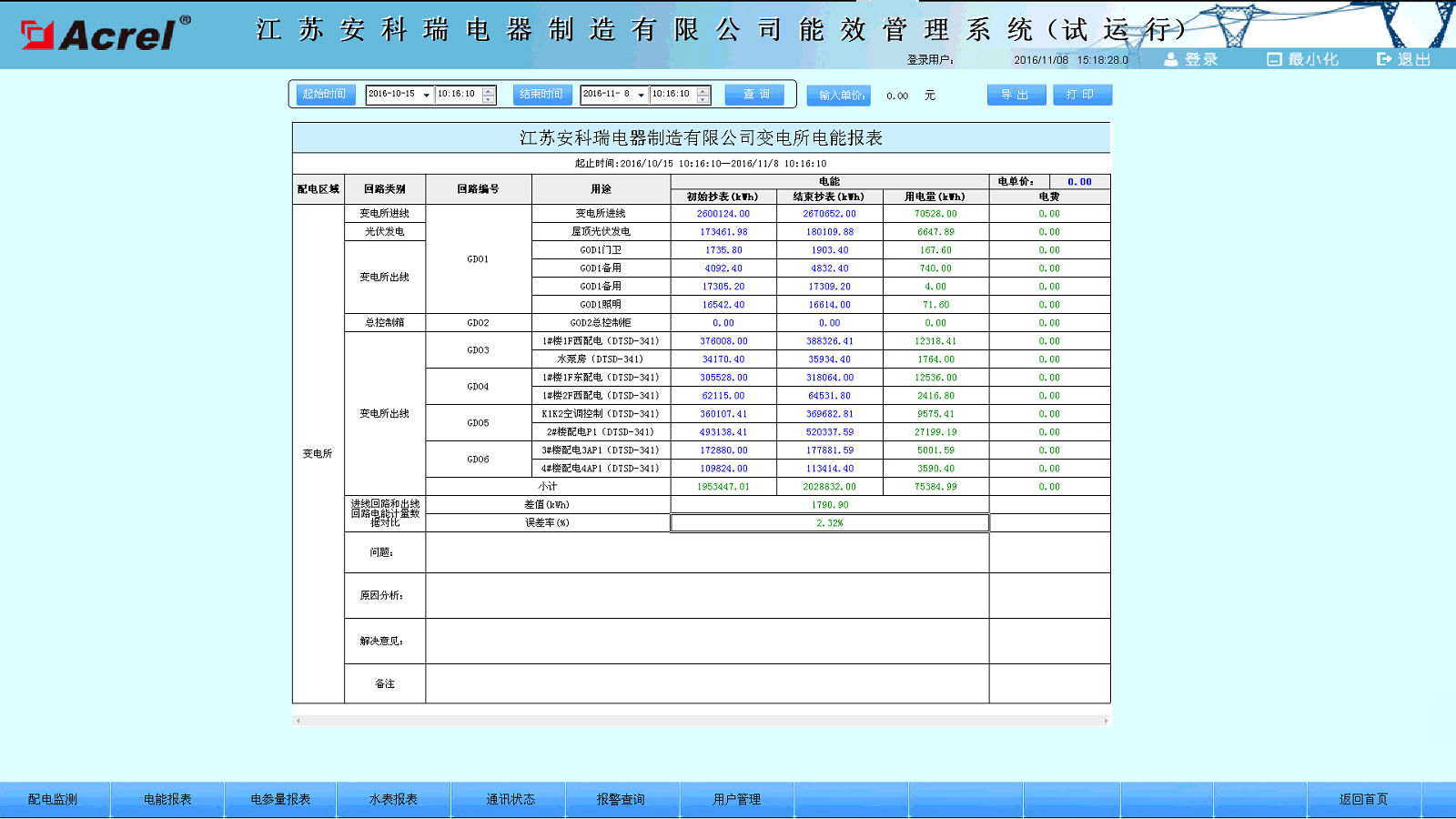Open the start date dropdown
Image resolution: width=1456 pixels, height=819 pixels.
point(426,95)
